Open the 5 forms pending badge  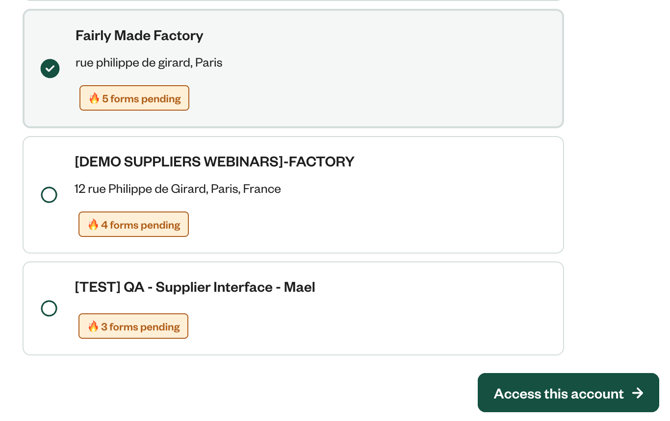point(134,98)
